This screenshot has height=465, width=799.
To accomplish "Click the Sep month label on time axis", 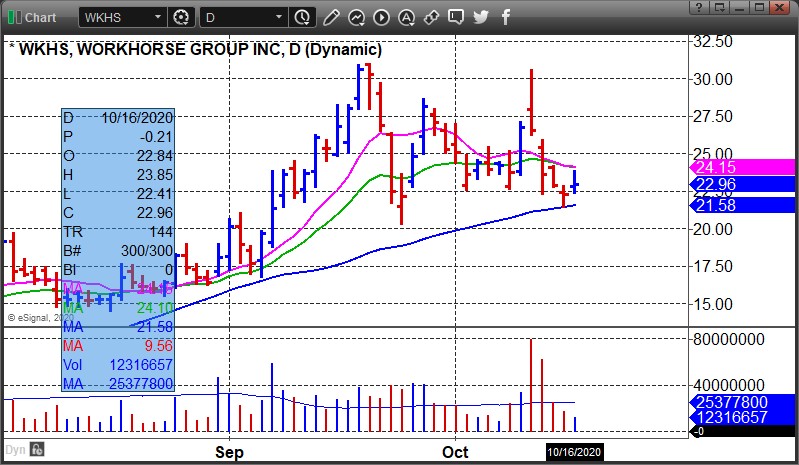I will (229, 452).
